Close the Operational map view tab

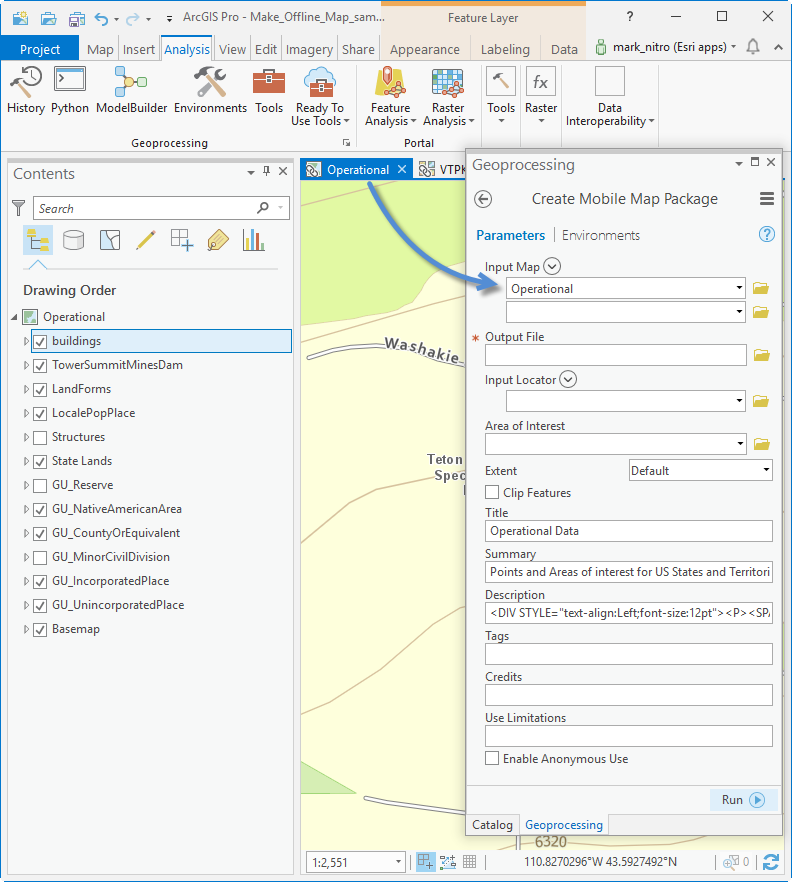(402, 169)
